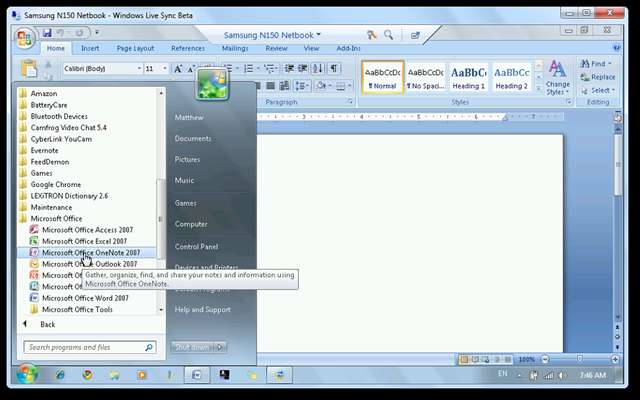Open Google Chrome from the taskbar
Viewport: 640px width, 400px height.
tap(87, 375)
